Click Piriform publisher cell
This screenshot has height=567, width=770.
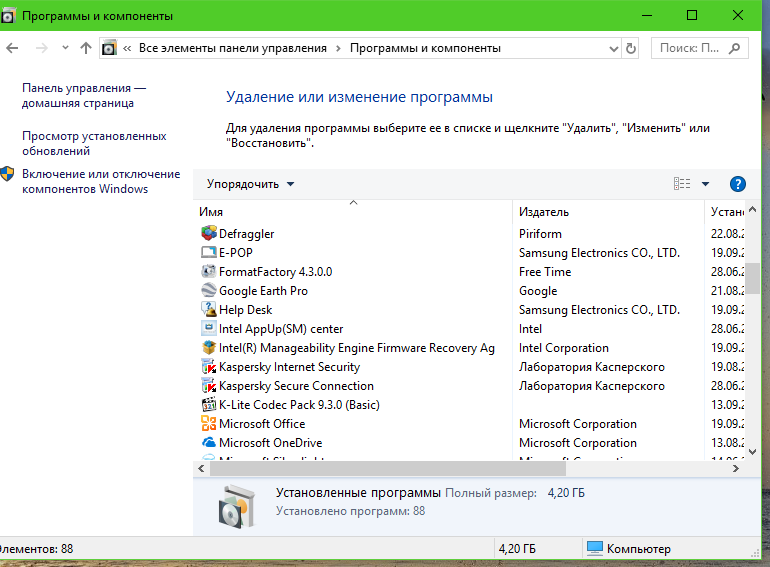(x=540, y=234)
